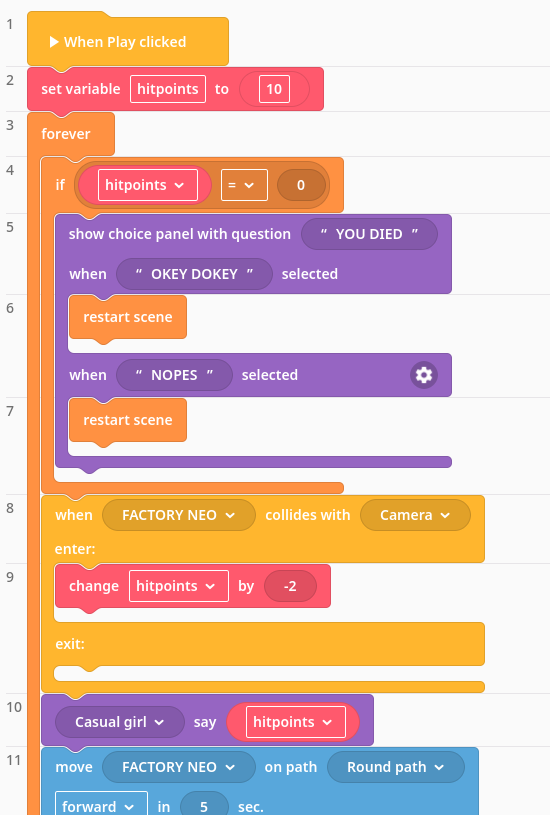This screenshot has height=815, width=550.
Task: Click the gear icon on NOPES choice block
Action: click(424, 375)
